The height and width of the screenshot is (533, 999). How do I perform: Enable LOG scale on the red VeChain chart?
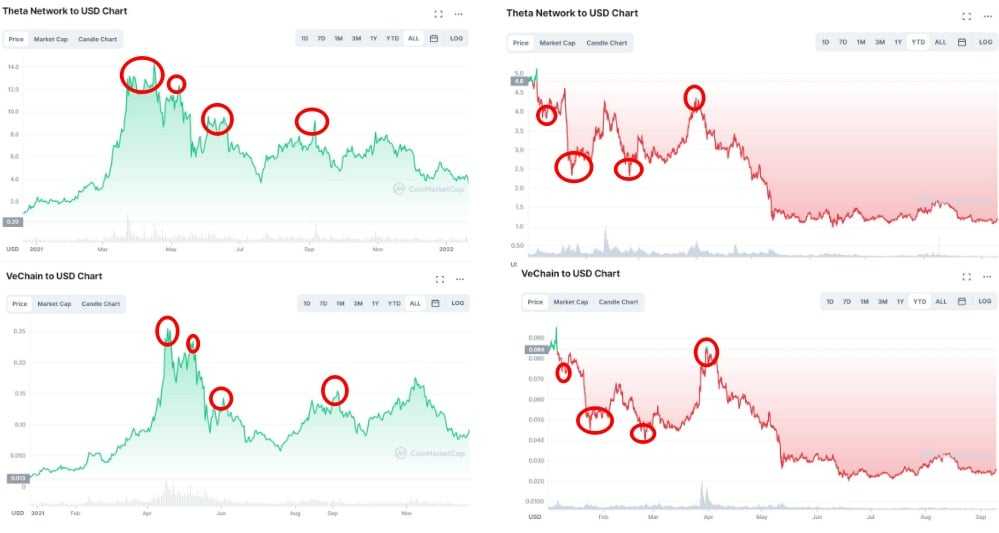pyautogui.click(x=984, y=301)
